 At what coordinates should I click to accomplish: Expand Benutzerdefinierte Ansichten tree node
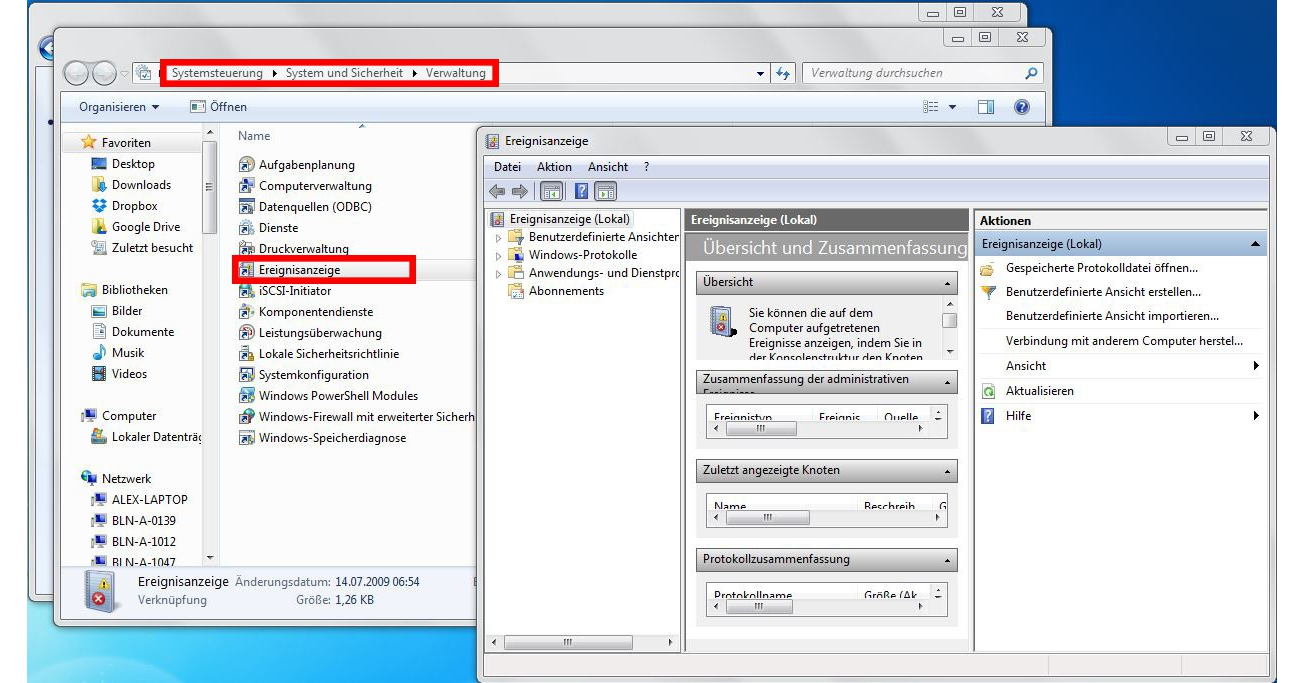coord(499,238)
